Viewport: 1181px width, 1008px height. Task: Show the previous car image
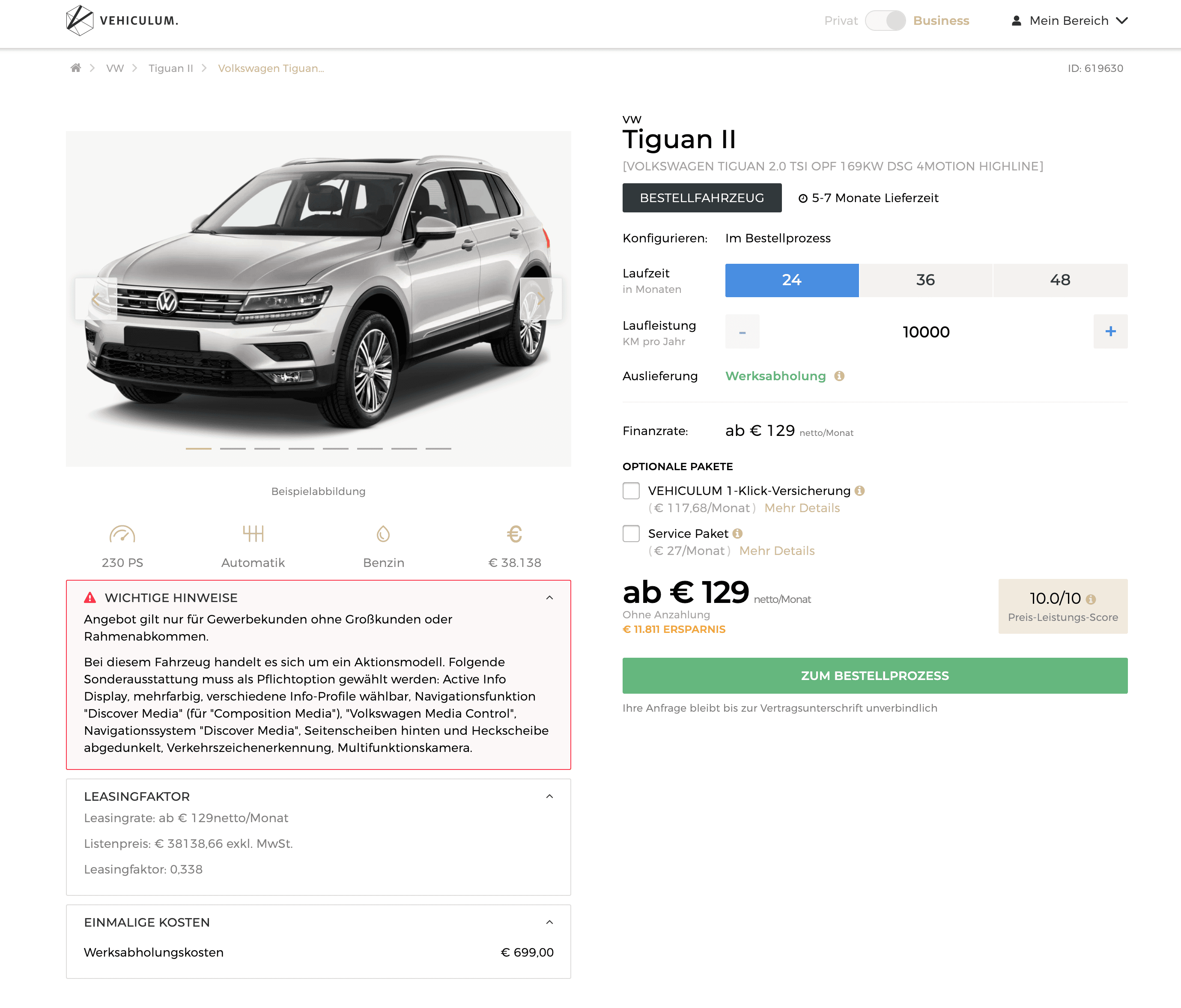coord(96,298)
